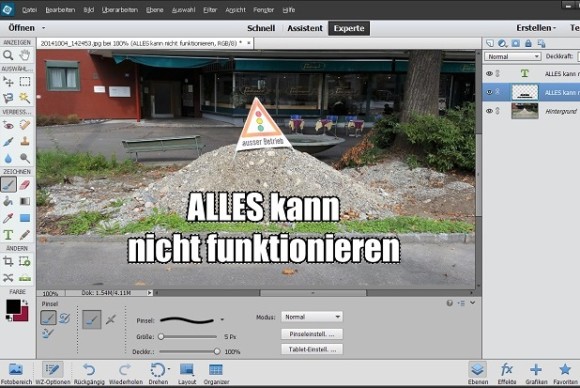Choose the rectangular marquee selection tool
Image resolution: width=580 pixels, height=388 pixels.
pyautogui.click(x=25, y=81)
